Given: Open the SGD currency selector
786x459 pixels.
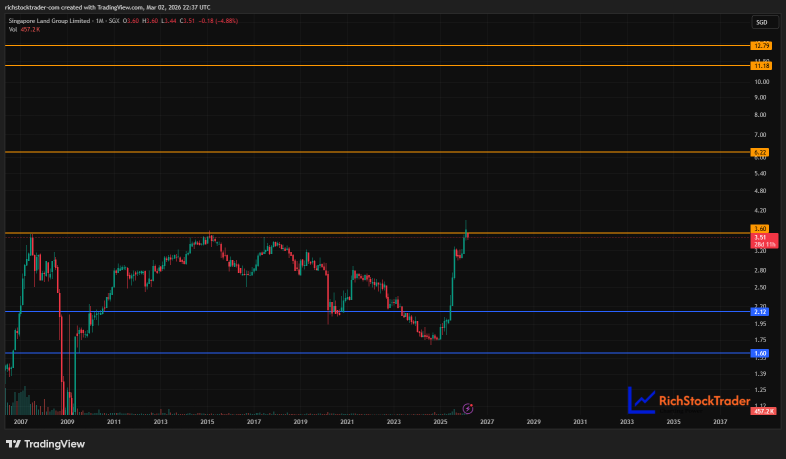Looking at the screenshot, I should (762, 23).
